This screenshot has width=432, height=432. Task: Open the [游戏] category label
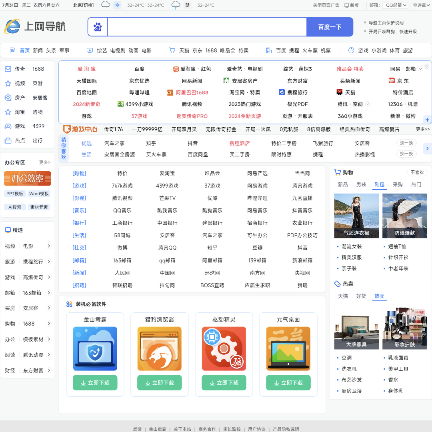click(79, 185)
